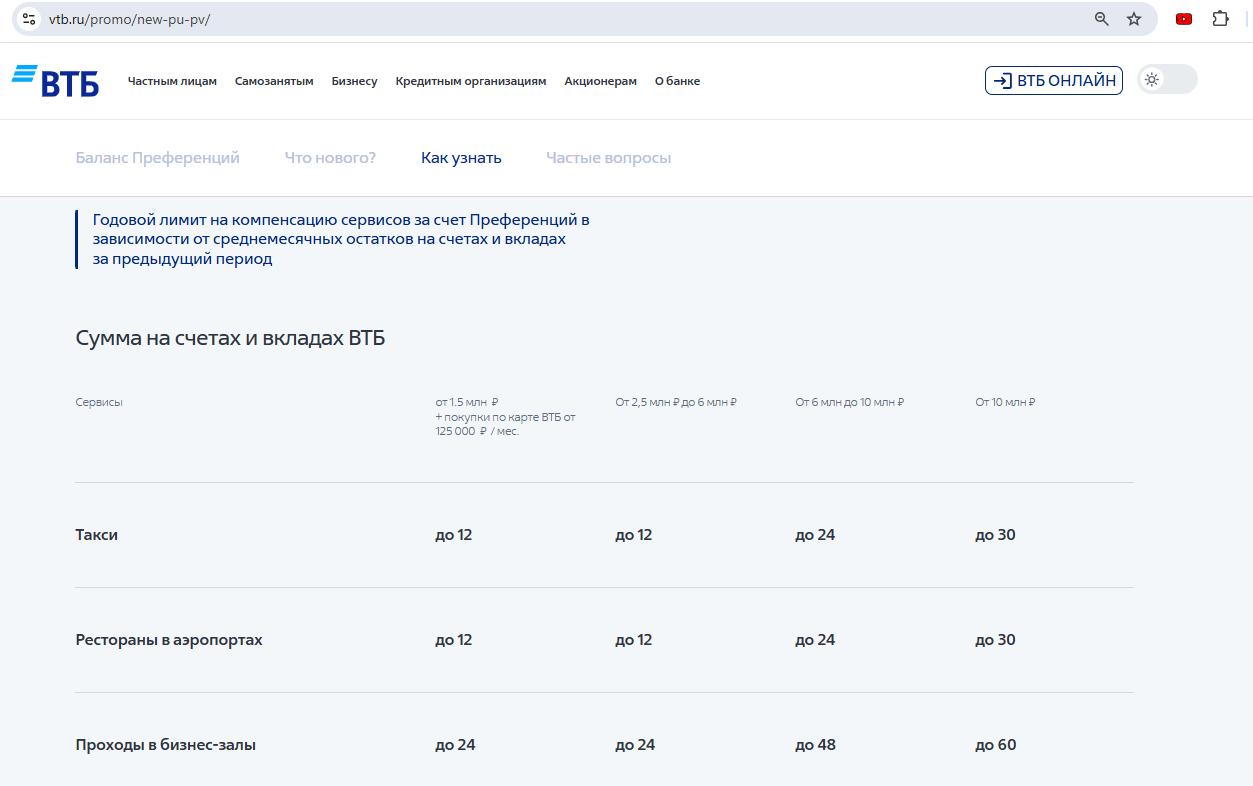Screen dimensions: 1253x786
Task: Click the VTB logo
Action: [x=55, y=81]
